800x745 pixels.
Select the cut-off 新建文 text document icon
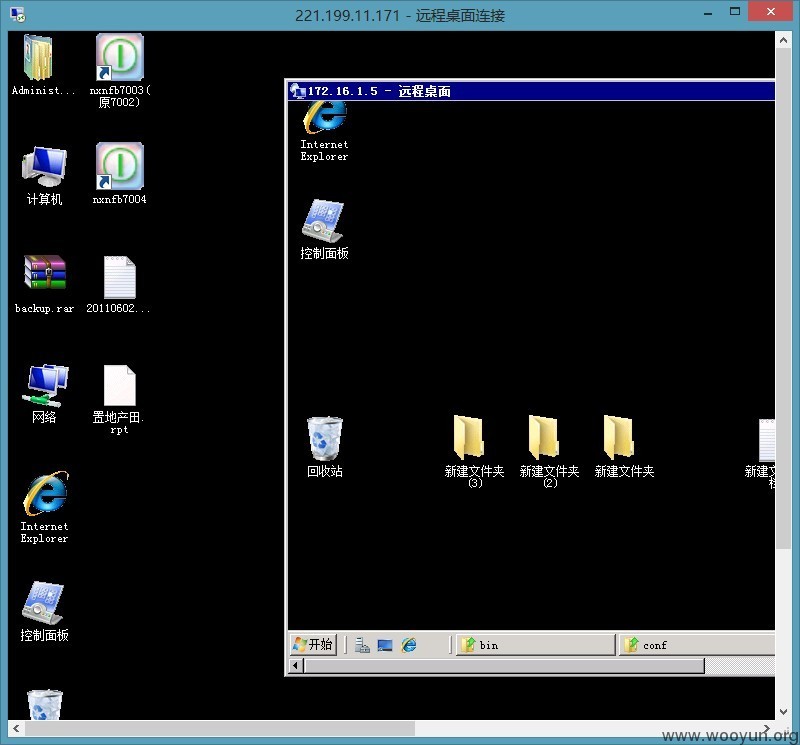tap(766, 440)
